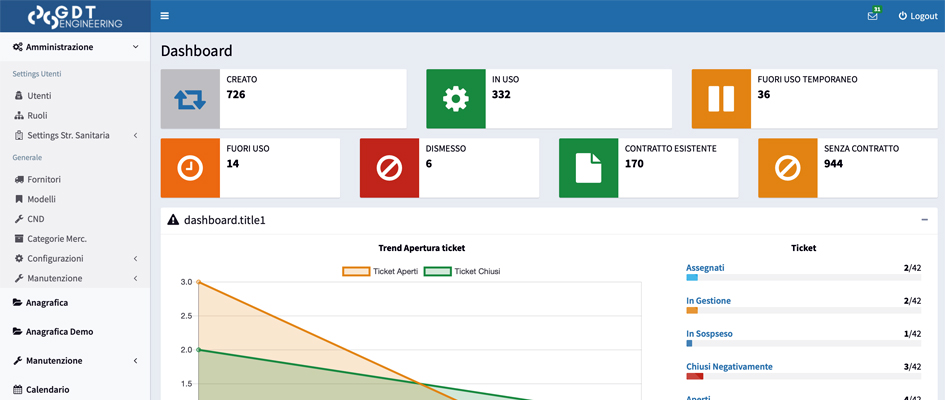Image resolution: width=945 pixels, height=400 pixels.
Task: Click the Creato count 726
Action: pyautogui.click(x=236, y=95)
